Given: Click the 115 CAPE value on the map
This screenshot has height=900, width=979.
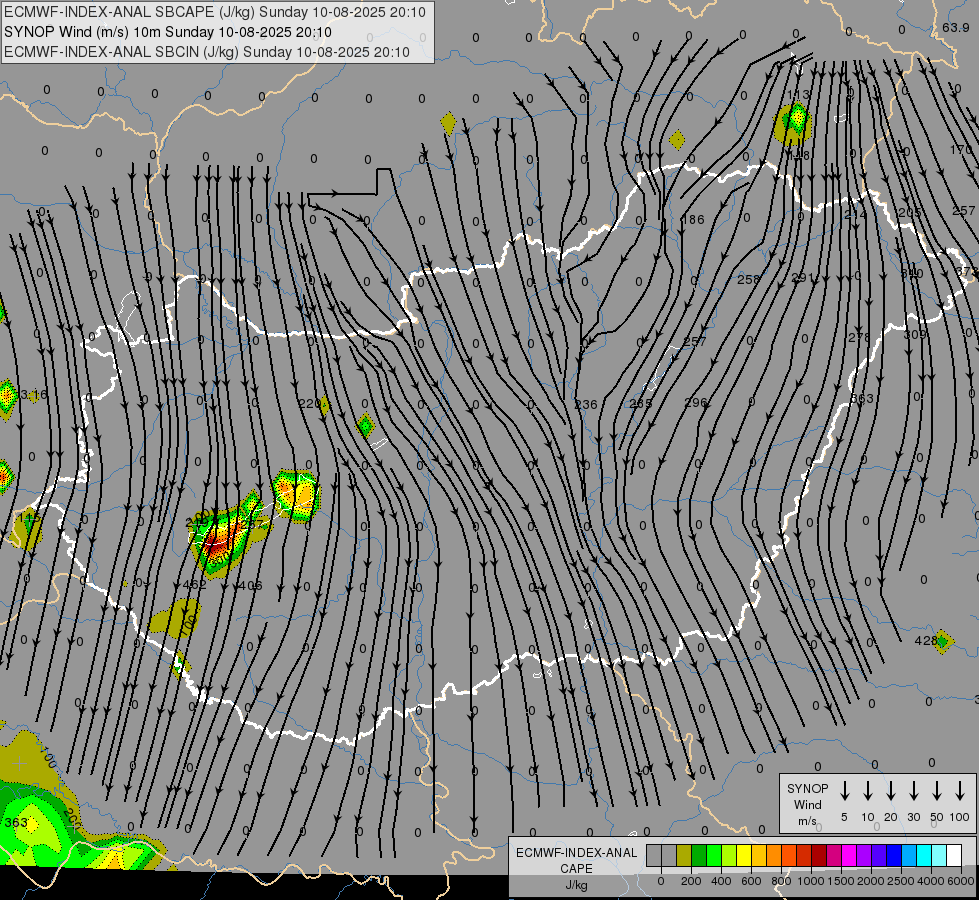Looking at the screenshot, I should point(29,518).
